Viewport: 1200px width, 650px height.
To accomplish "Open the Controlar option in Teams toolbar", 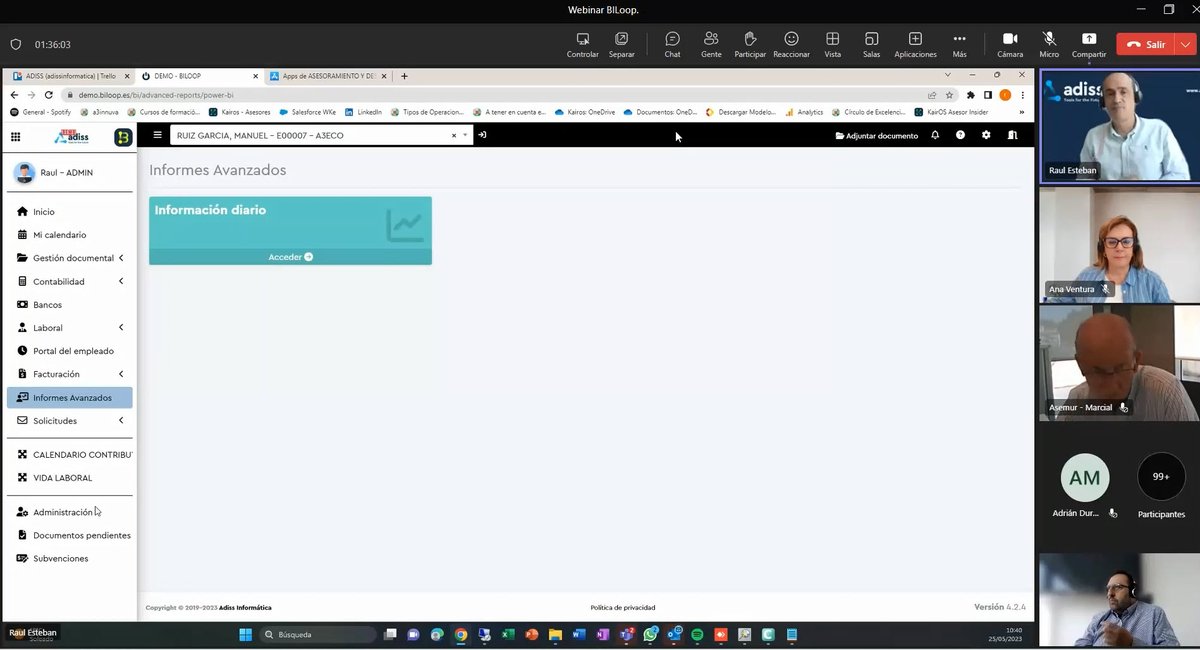I will [x=582, y=45].
